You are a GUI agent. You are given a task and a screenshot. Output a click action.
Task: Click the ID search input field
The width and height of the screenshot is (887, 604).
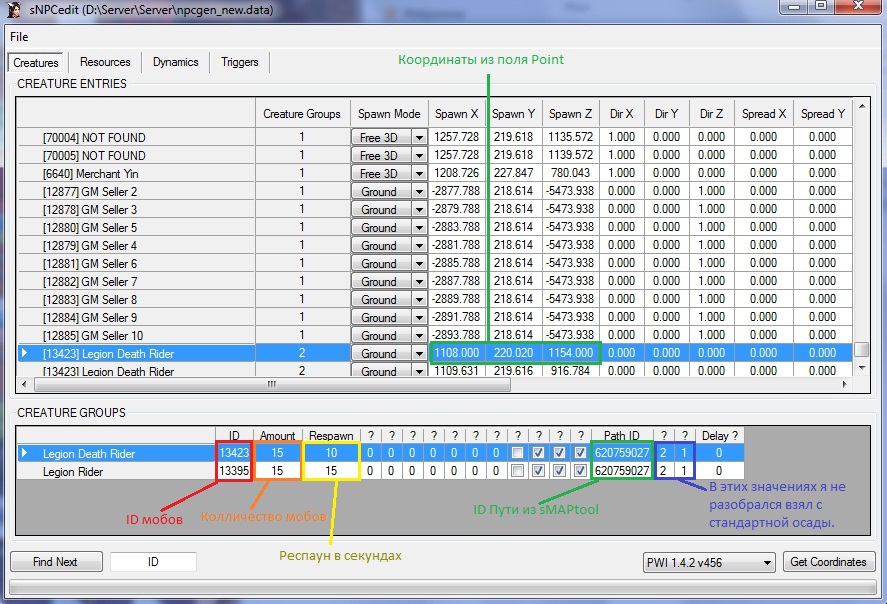pos(152,562)
